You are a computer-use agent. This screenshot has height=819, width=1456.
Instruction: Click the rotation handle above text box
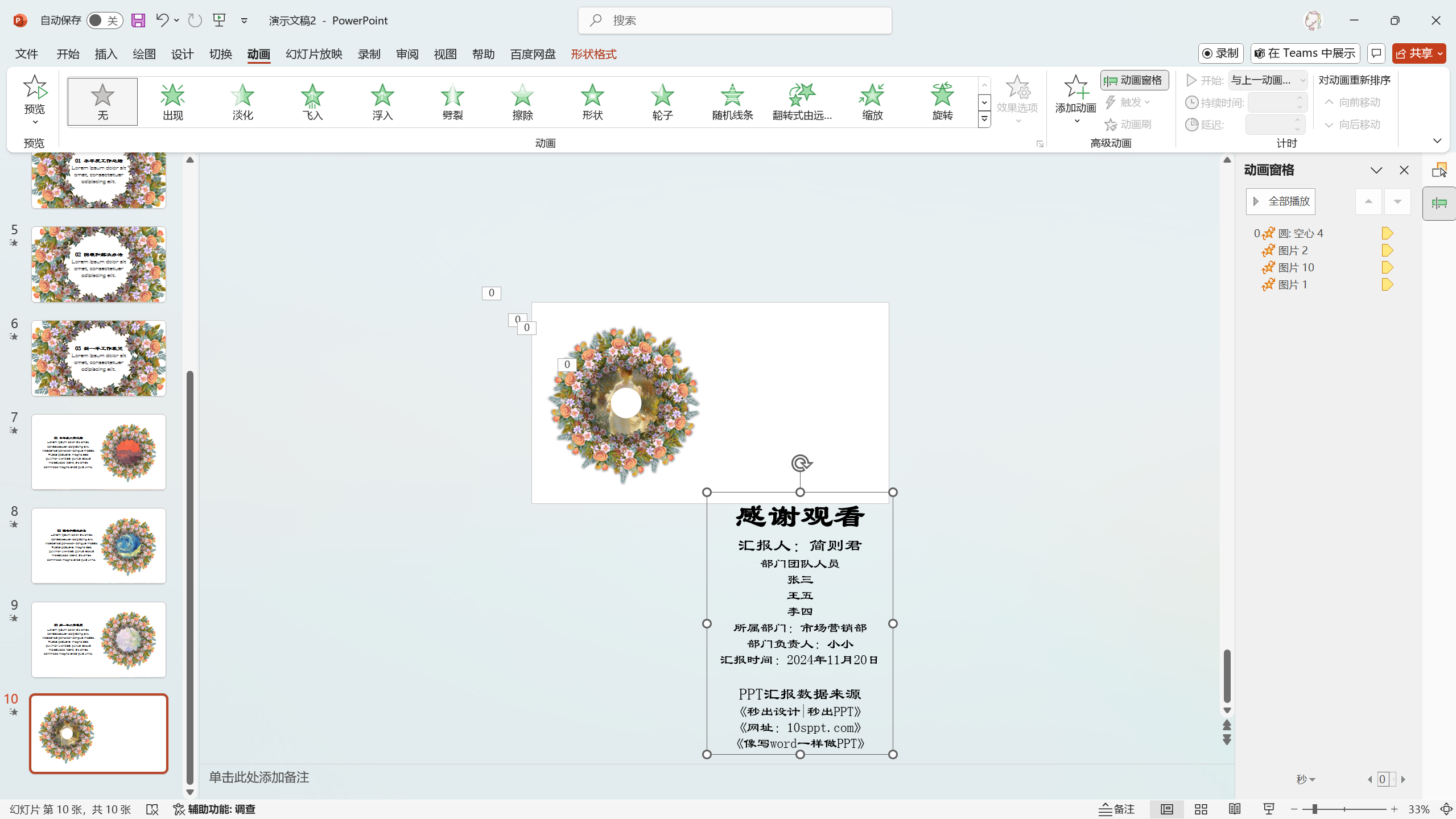click(801, 463)
